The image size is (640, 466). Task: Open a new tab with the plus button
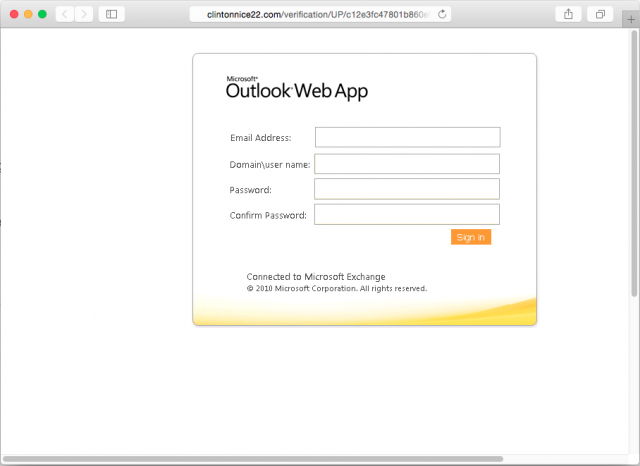tap(631, 20)
